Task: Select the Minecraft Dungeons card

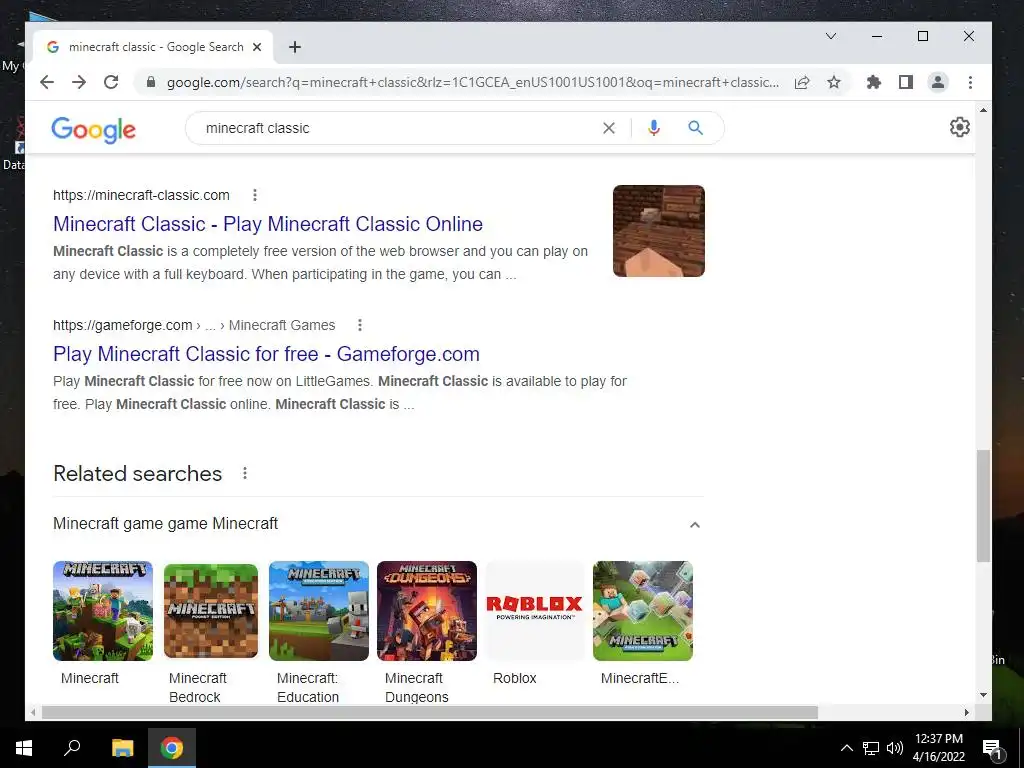Action: [x=426, y=632]
